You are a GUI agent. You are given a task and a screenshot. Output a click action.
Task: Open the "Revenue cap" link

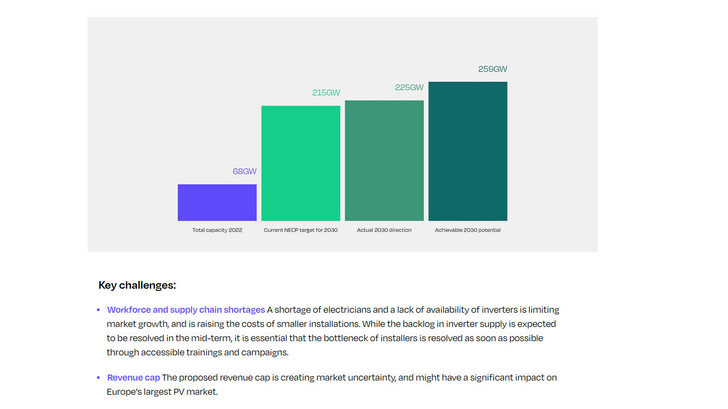133,377
